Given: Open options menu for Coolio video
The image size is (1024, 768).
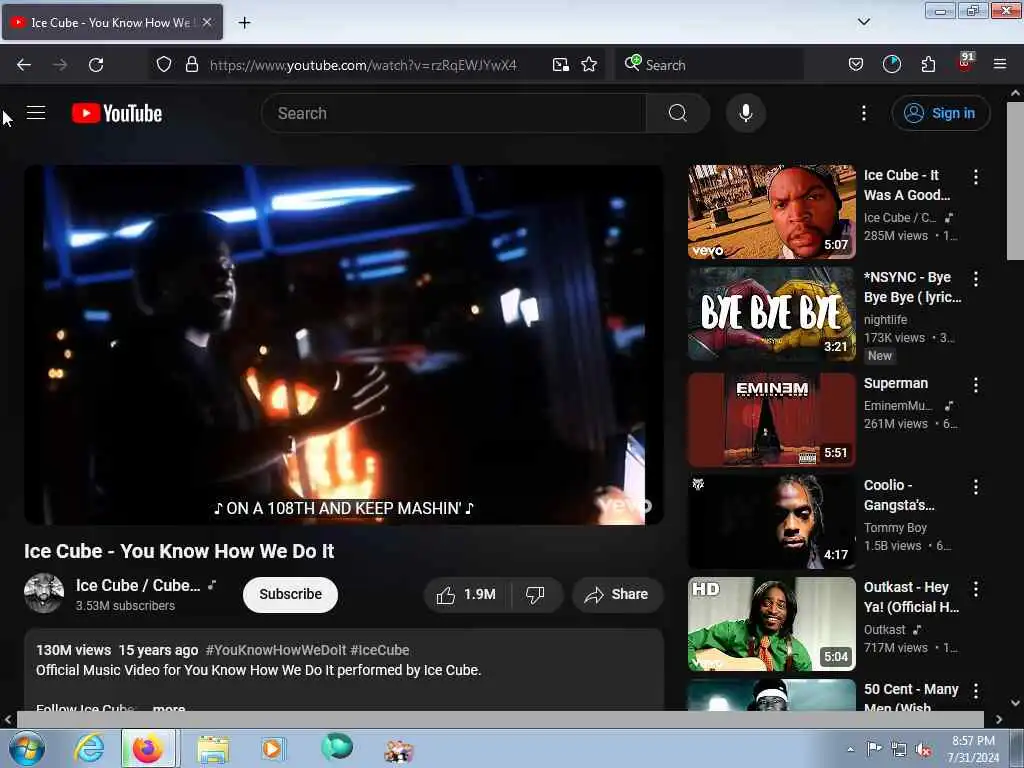Looking at the screenshot, I should [975, 487].
